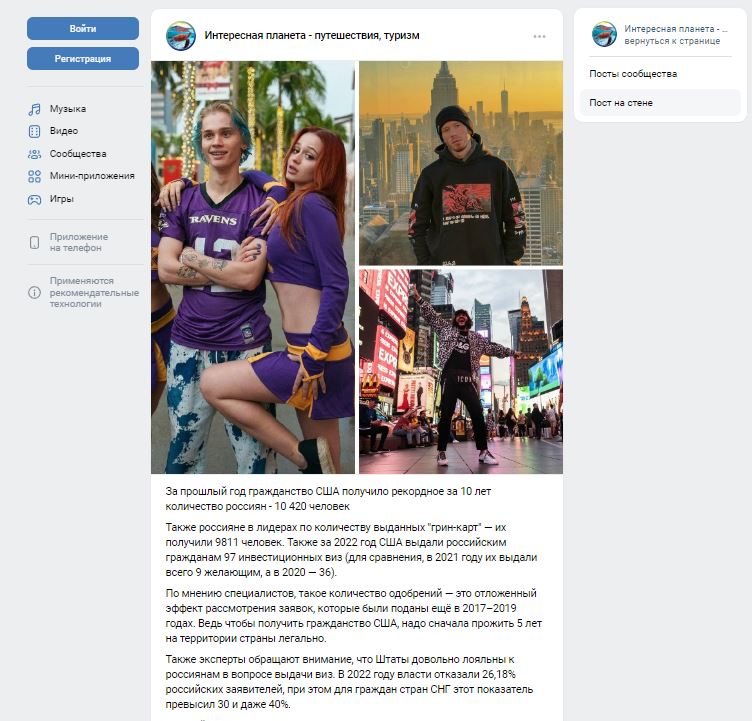This screenshot has height=721, width=752.
Task: Click the phone icon for Приложение на телефон
Action: click(x=35, y=242)
